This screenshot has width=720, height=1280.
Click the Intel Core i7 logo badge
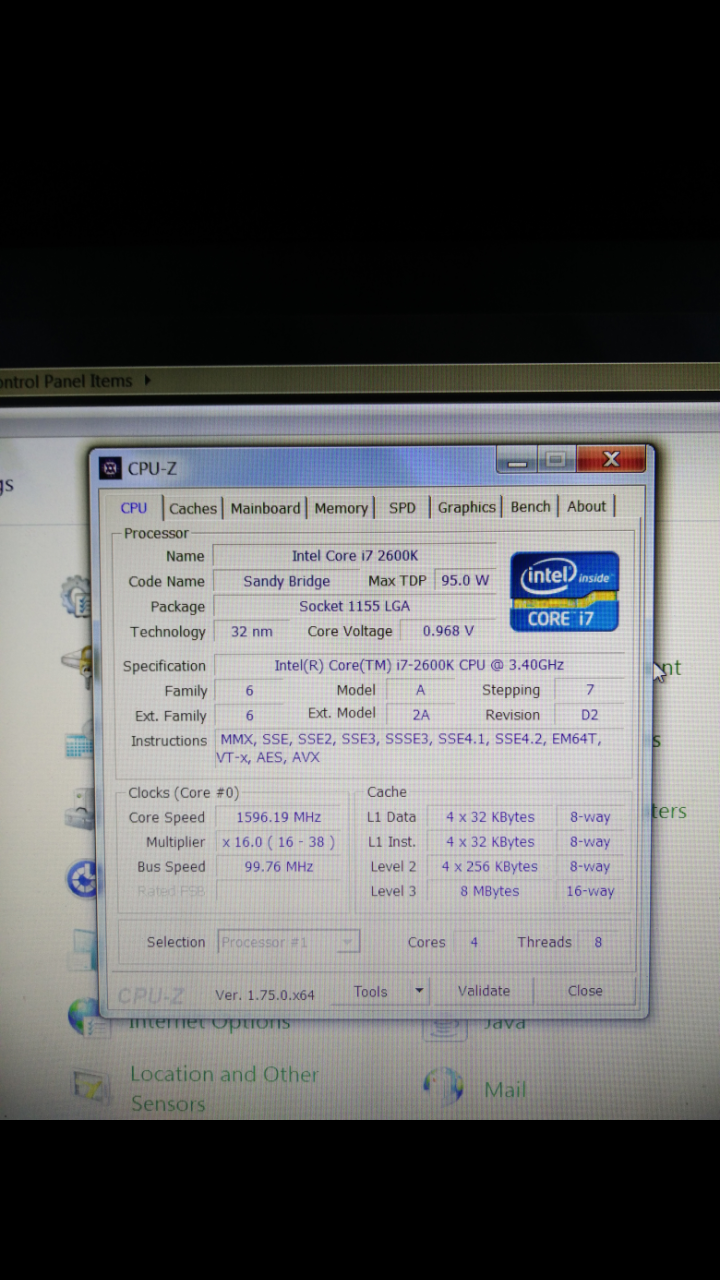(x=565, y=591)
